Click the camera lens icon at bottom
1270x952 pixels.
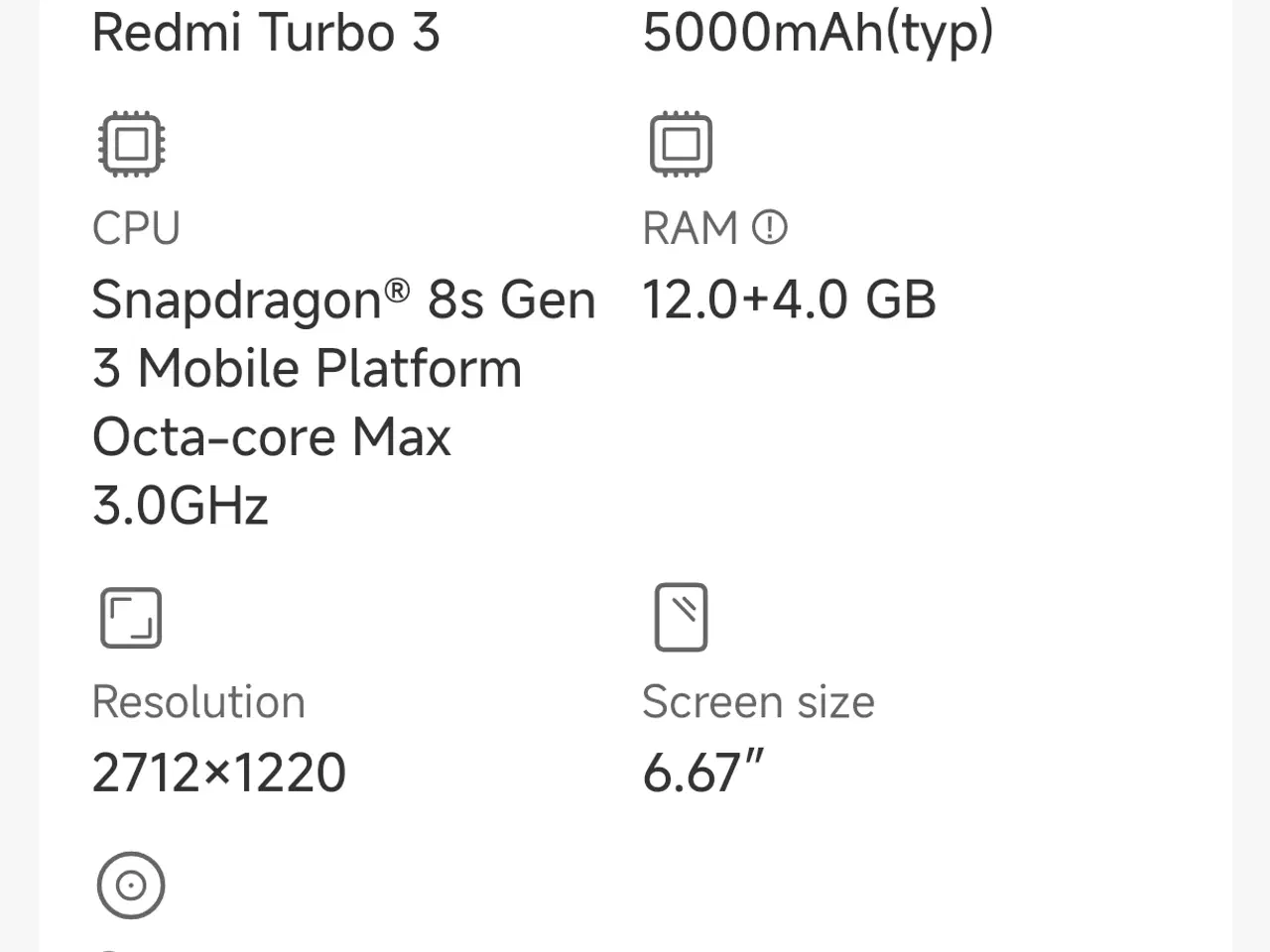130,885
